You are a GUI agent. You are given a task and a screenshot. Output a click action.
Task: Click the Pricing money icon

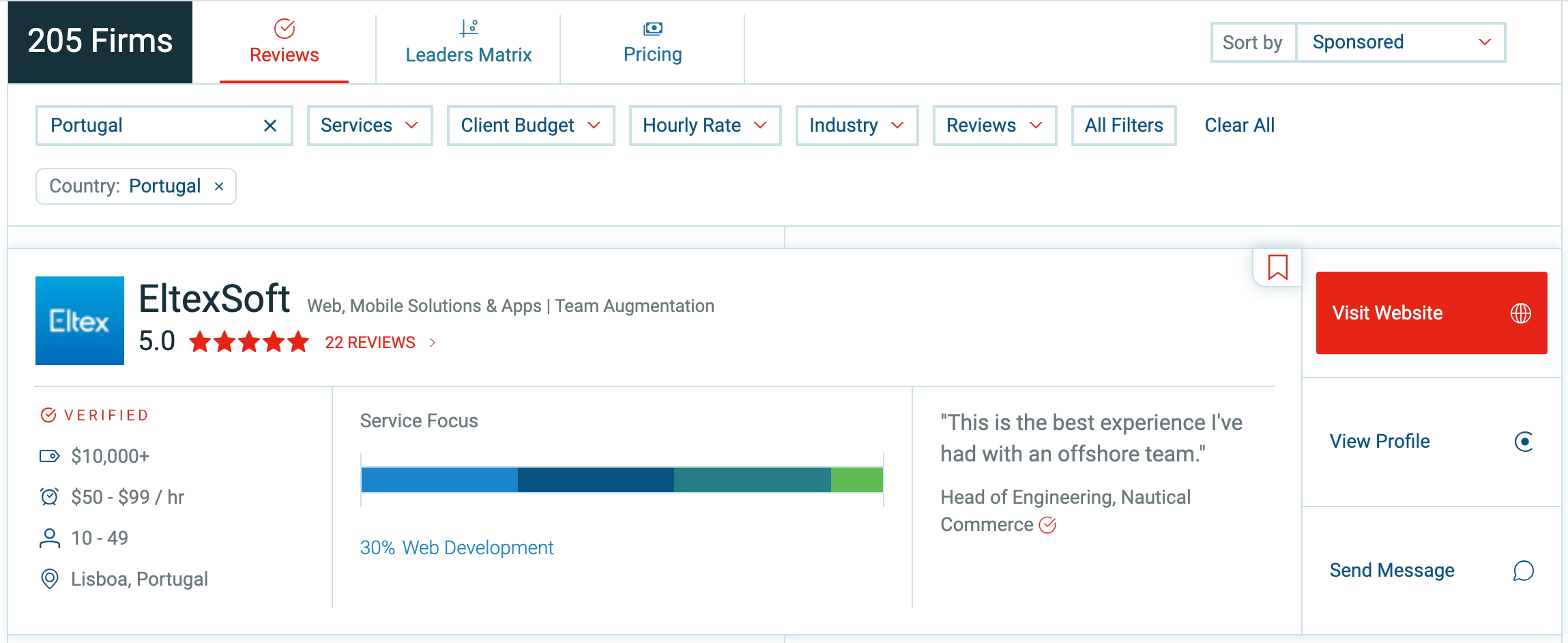coord(653,29)
